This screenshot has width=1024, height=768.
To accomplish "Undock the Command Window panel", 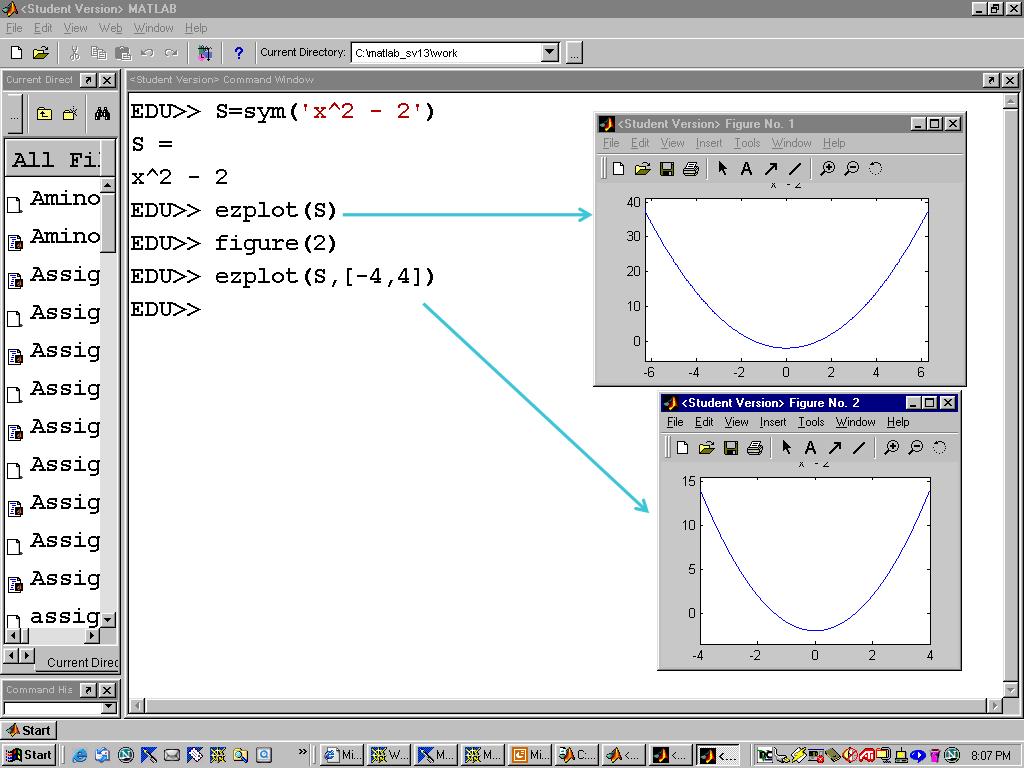I will (x=991, y=80).
